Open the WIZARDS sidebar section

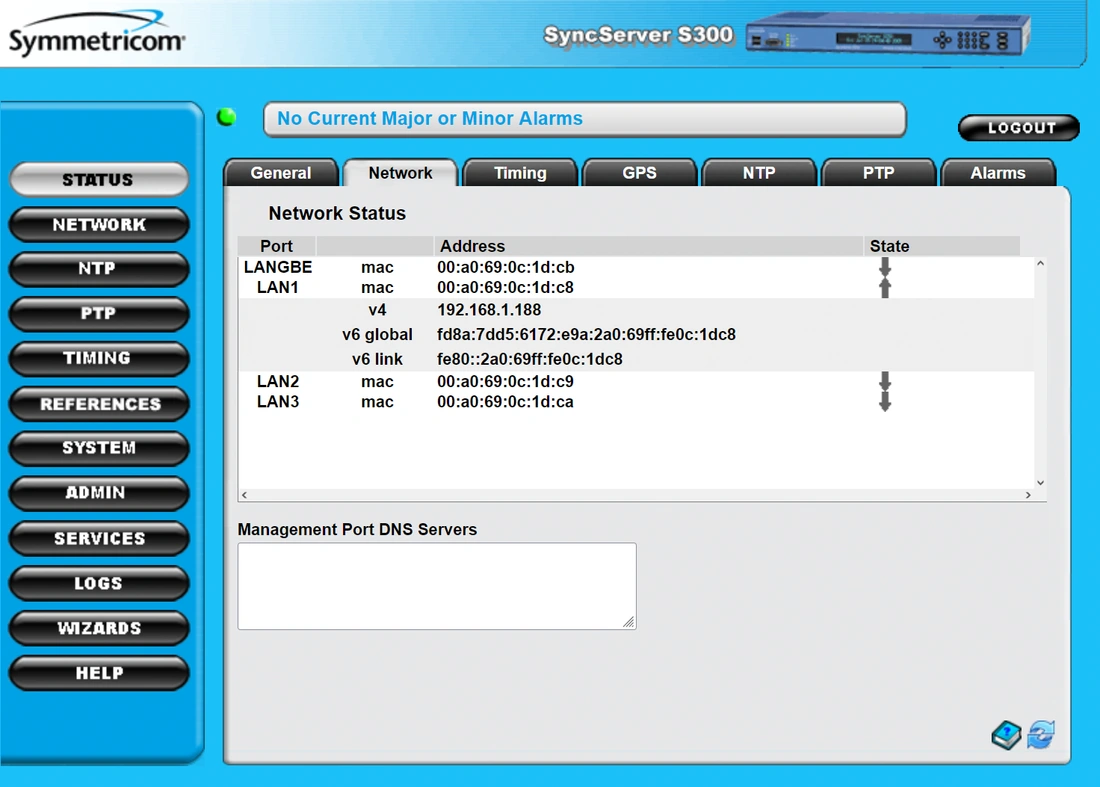tap(99, 628)
